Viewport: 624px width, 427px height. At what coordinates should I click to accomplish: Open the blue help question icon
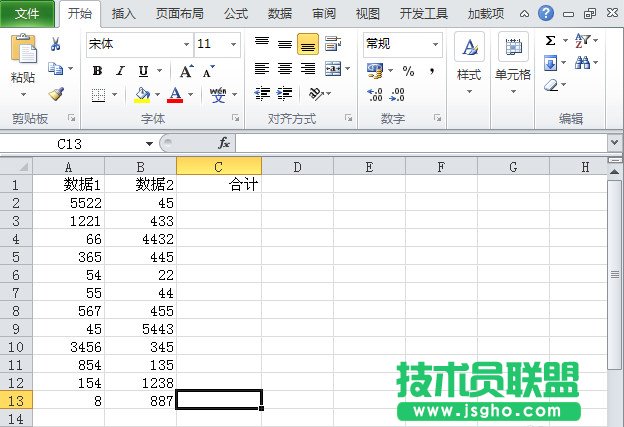click(x=546, y=13)
